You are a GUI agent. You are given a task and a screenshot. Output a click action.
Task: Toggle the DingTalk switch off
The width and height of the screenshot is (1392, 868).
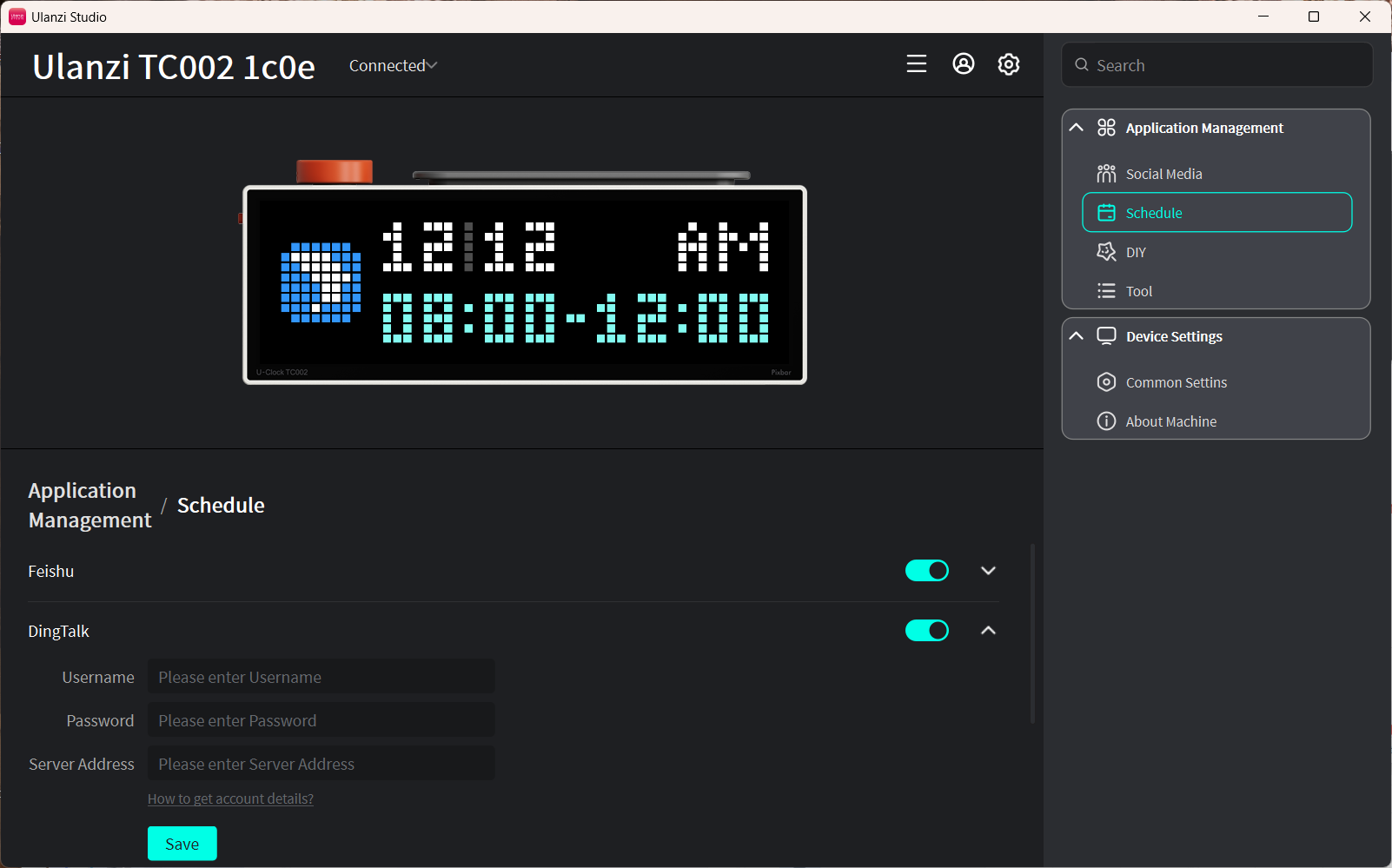(x=927, y=631)
